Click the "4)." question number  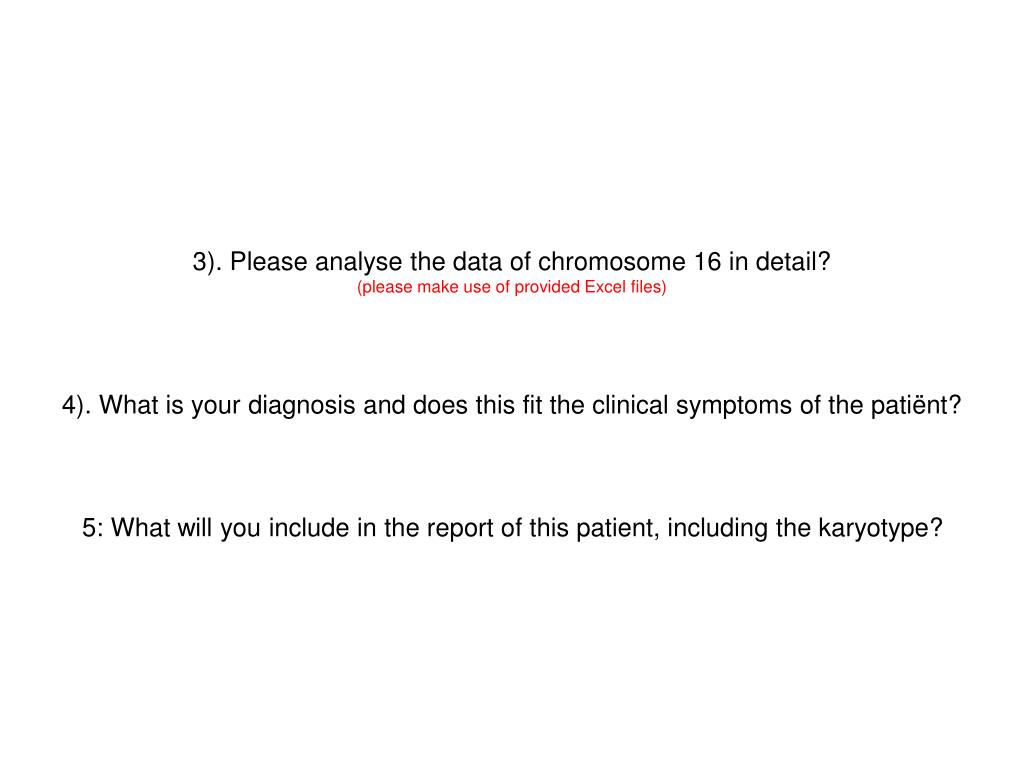(x=77, y=406)
